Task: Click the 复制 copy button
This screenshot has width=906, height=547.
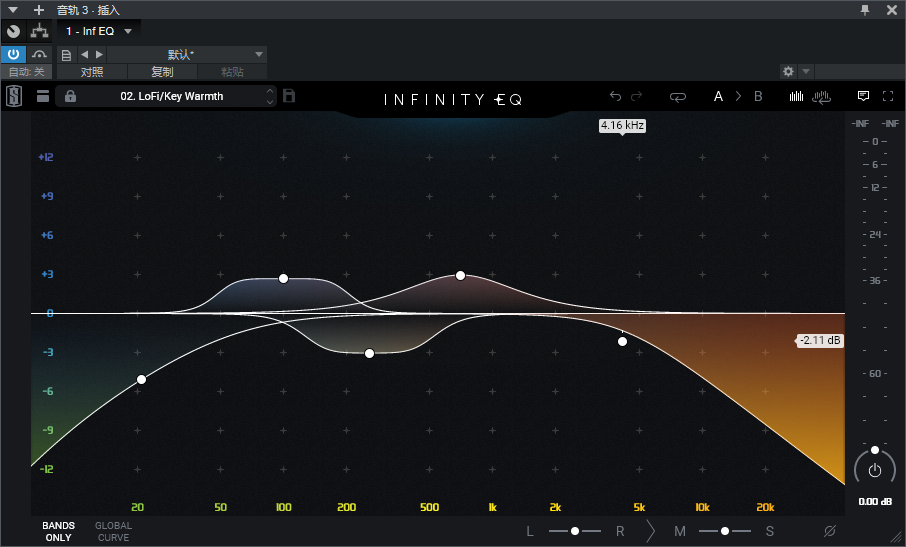Action: point(162,72)
